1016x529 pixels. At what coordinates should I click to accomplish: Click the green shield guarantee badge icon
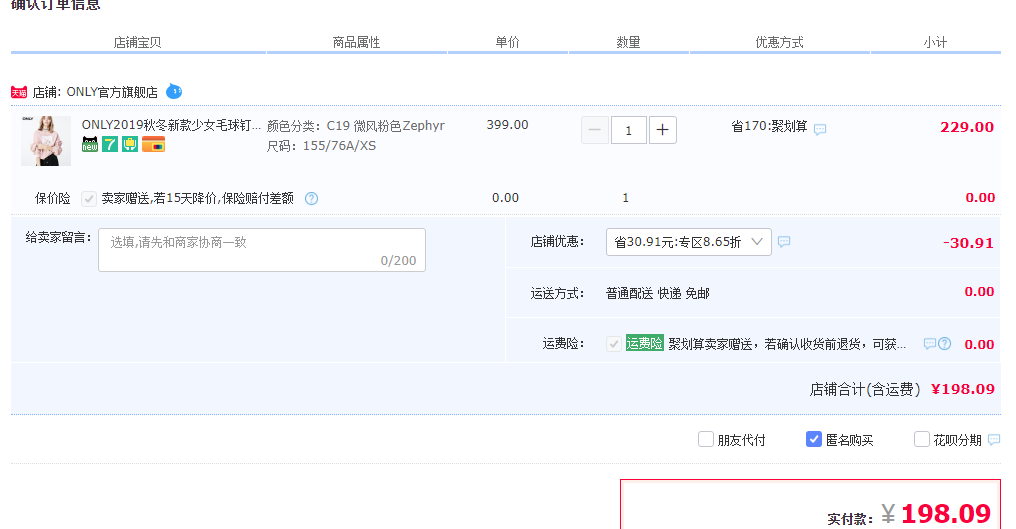[x=130, y=145]
